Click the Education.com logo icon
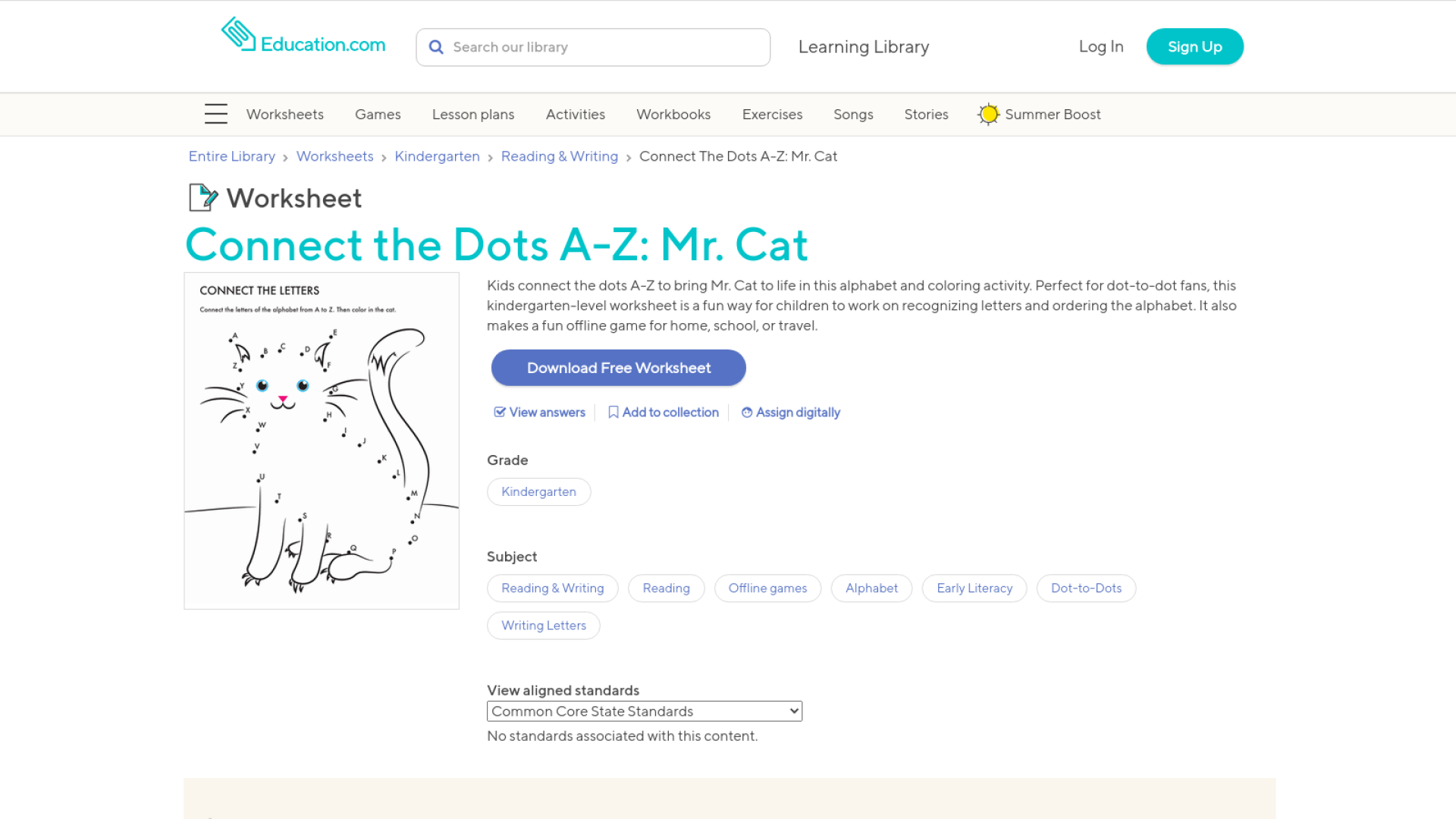1456x819 pixels. point(238,35)
